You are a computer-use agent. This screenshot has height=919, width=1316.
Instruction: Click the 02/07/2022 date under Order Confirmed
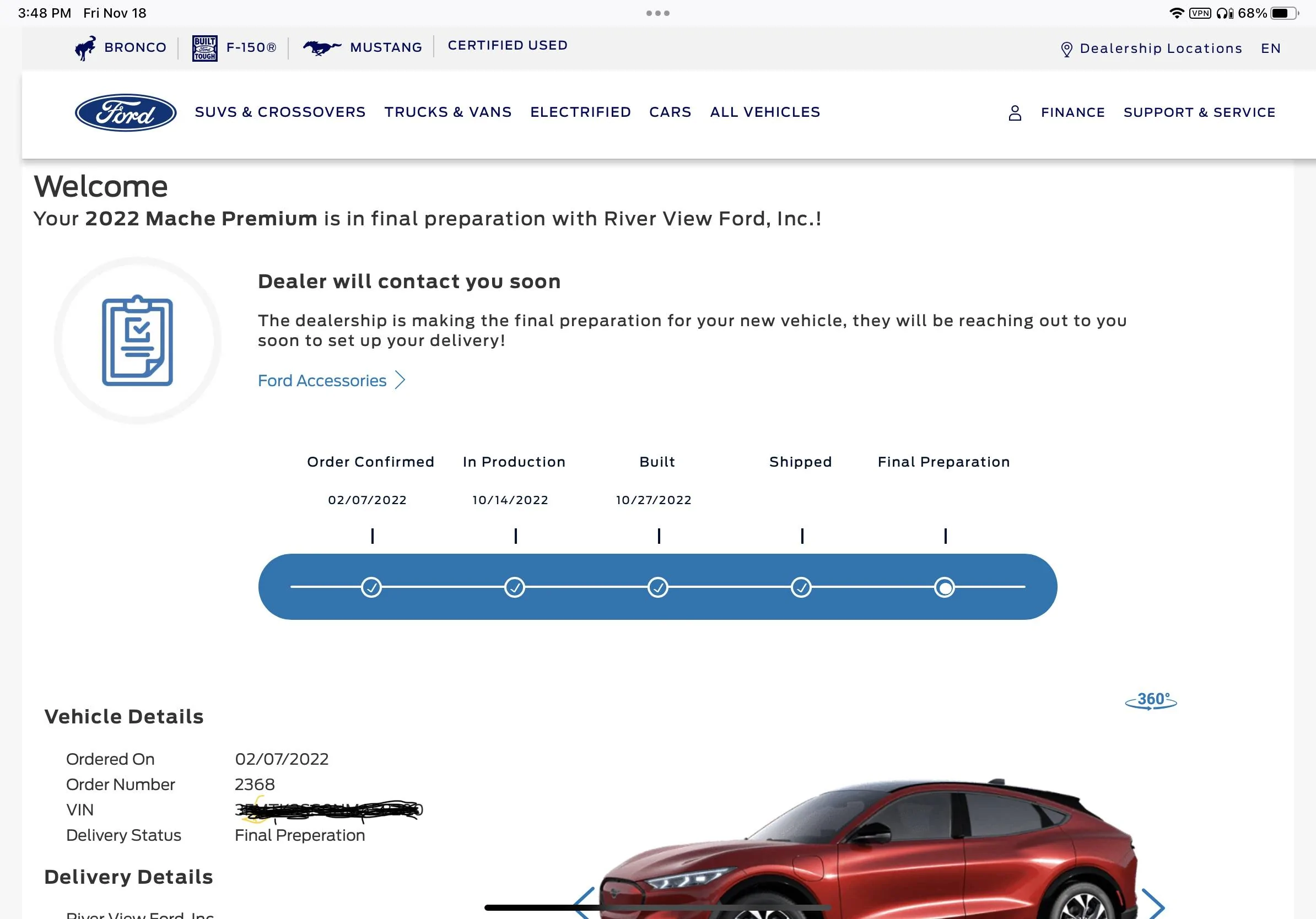368,500
